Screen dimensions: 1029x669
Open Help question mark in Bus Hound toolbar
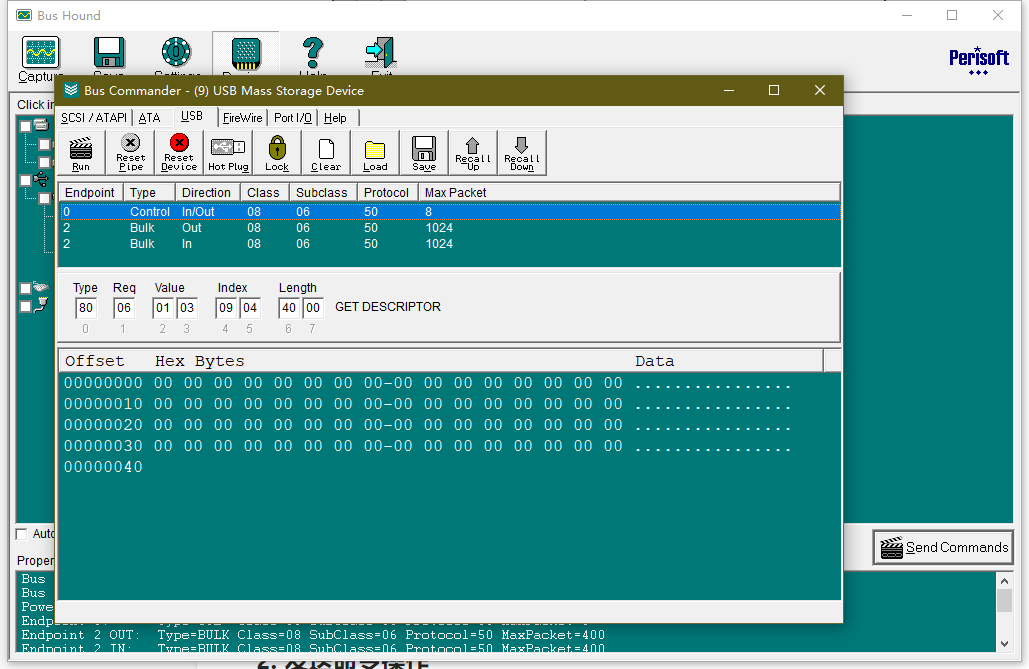313,52
